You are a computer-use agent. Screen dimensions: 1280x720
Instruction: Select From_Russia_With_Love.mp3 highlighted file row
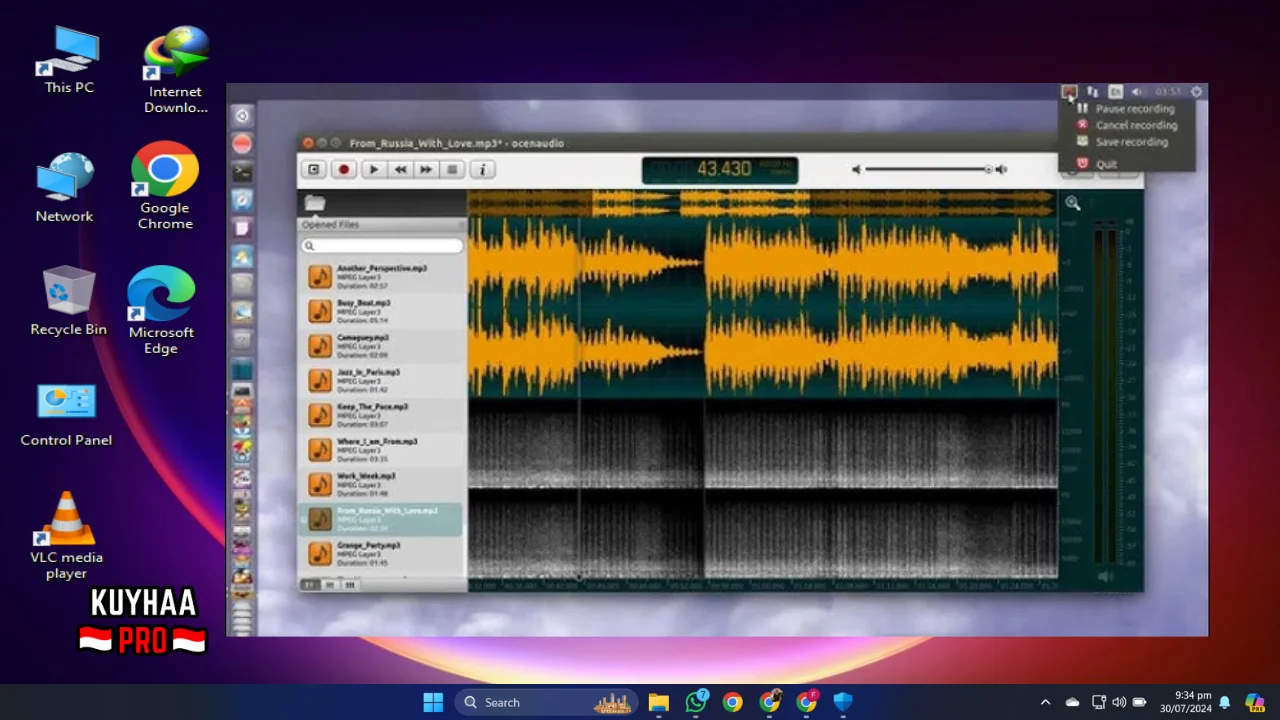[382, 519]
